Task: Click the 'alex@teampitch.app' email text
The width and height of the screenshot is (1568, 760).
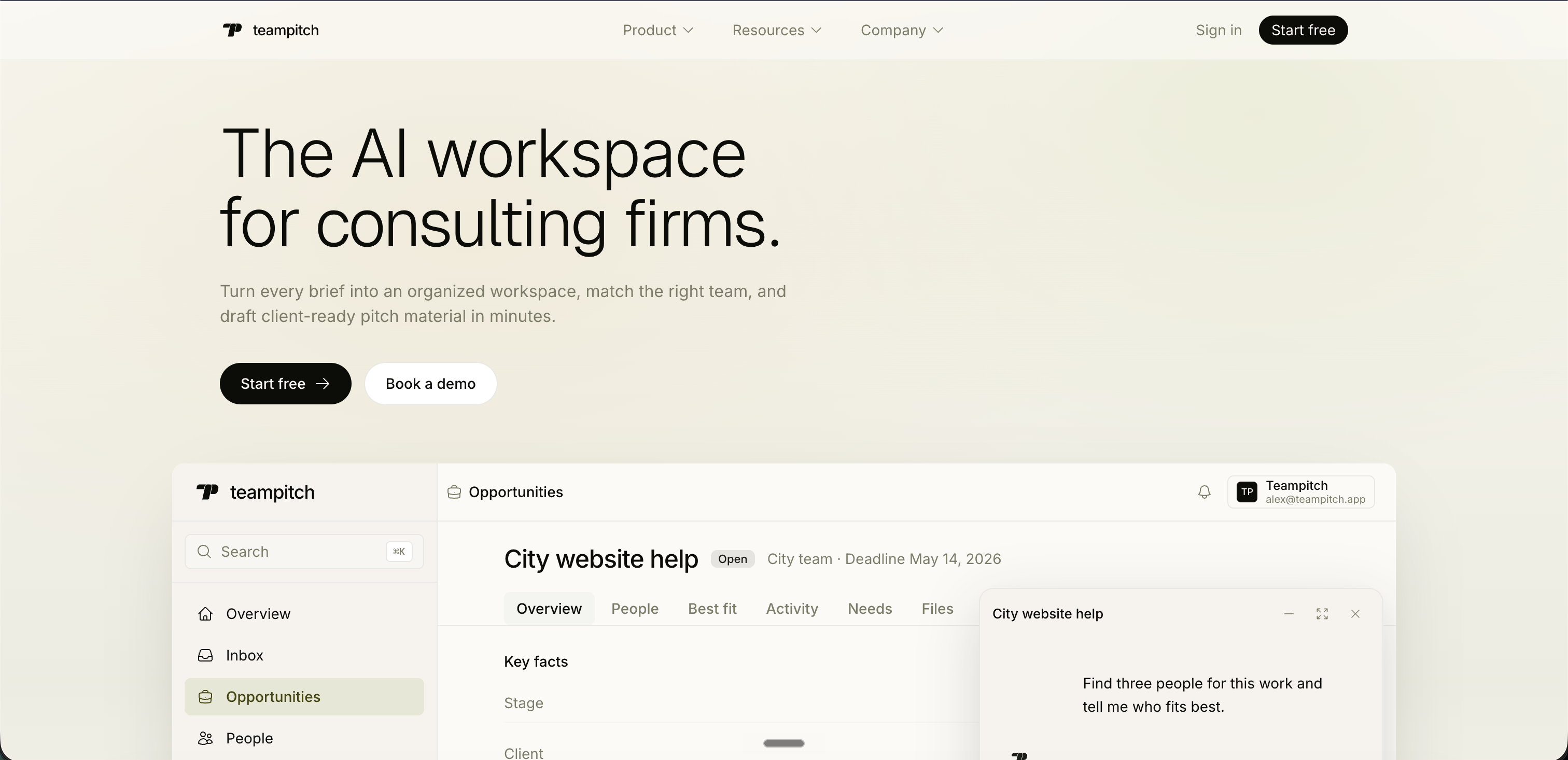Action: coord(1315,499)
